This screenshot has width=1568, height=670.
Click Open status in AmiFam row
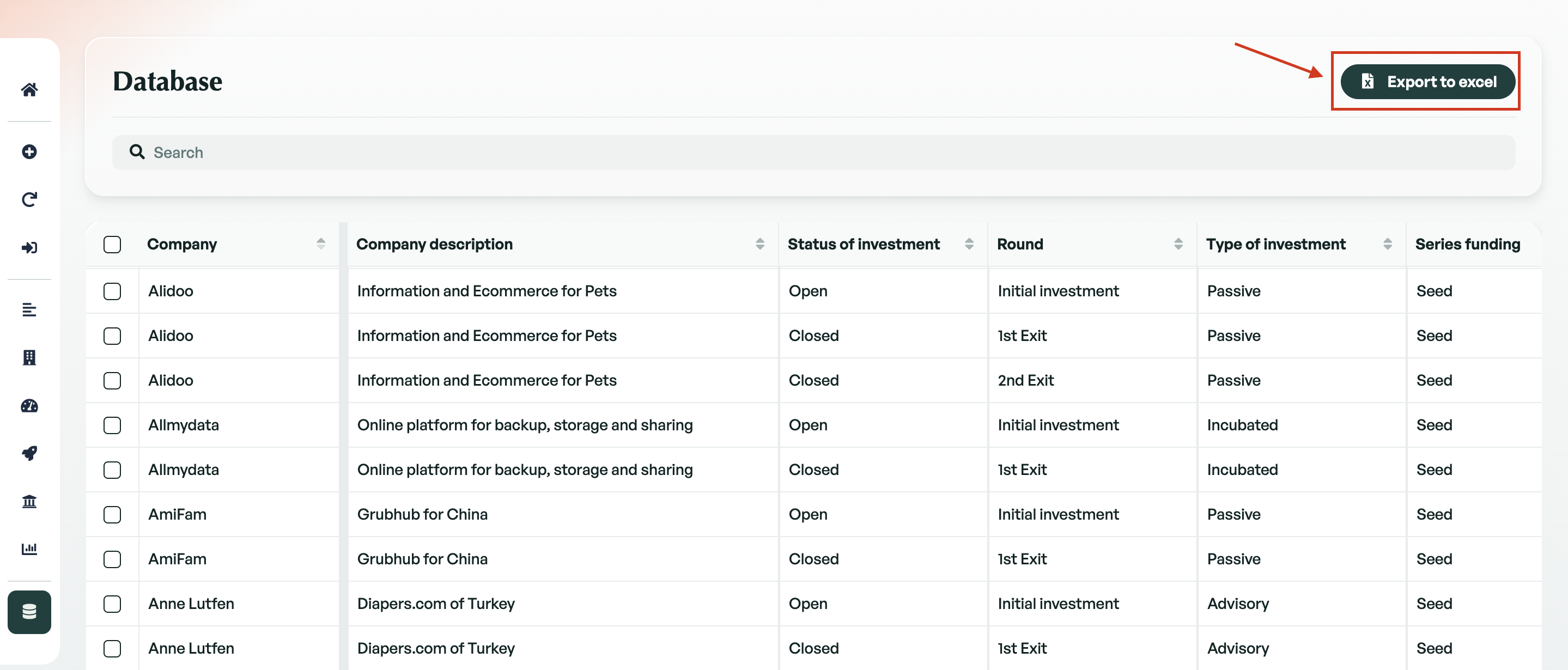[x=808, y=514]
